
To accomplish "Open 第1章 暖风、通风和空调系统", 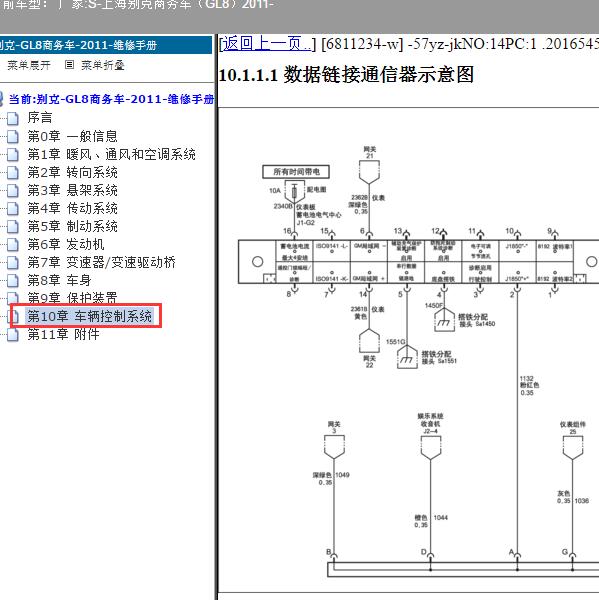I will [111, 154].
